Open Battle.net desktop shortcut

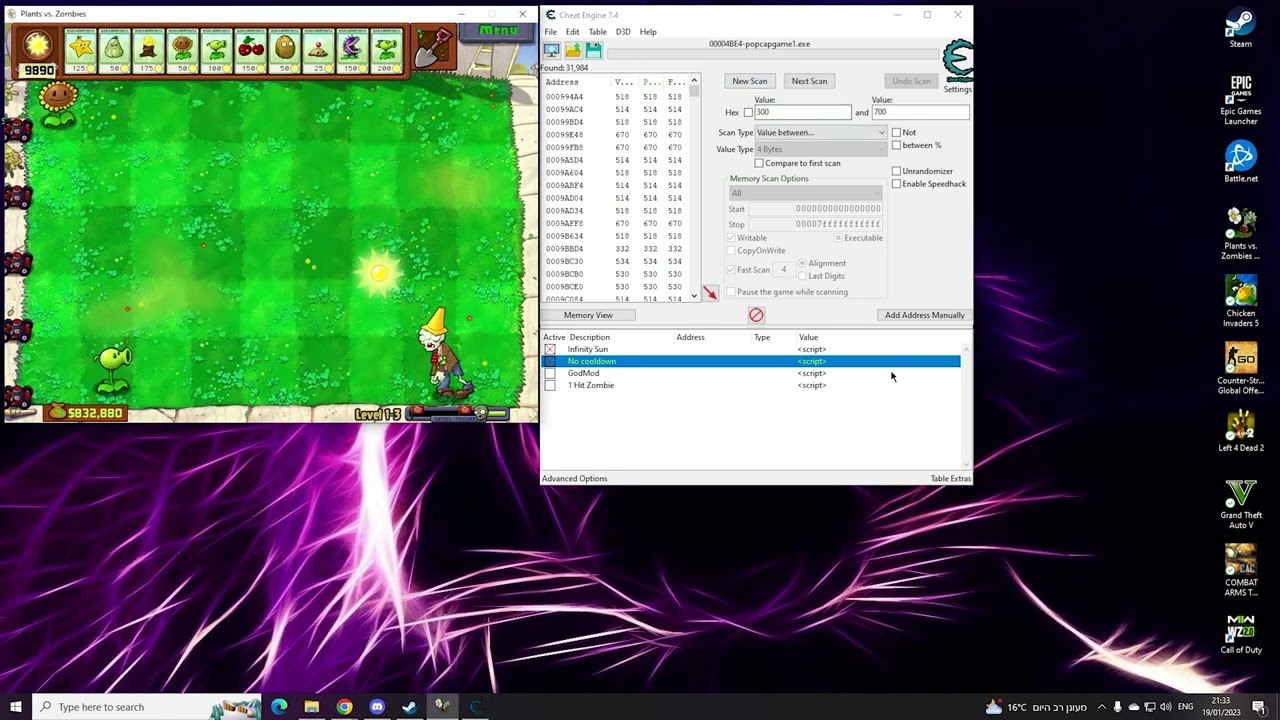tap(1240, 162)
